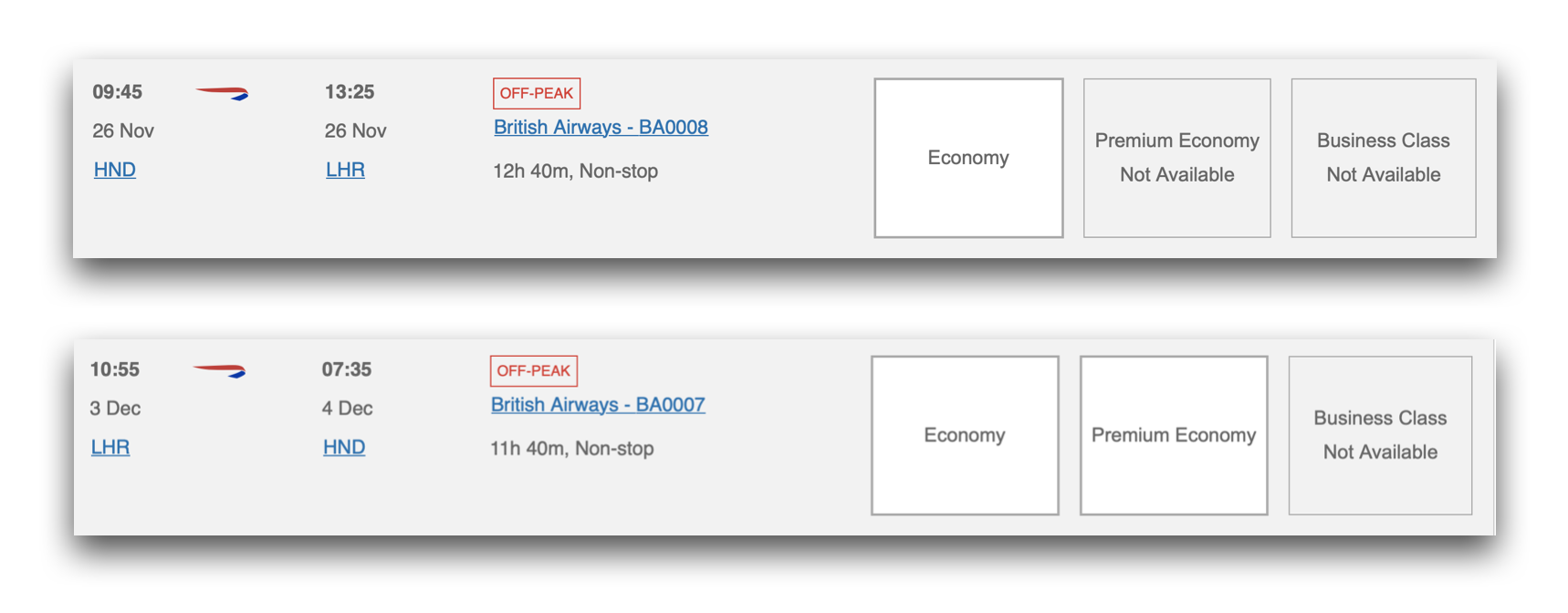Click the 09:45 departure time

point(118,92)
